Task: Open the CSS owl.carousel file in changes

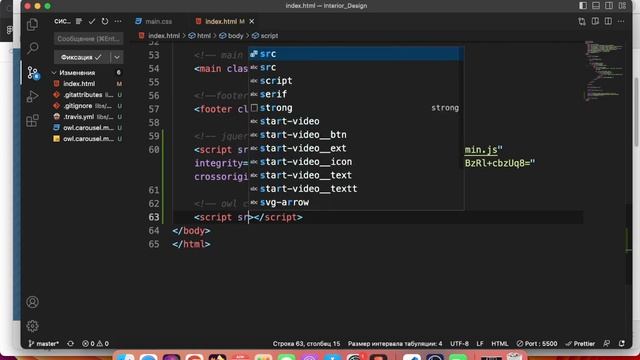Action: 87,128
